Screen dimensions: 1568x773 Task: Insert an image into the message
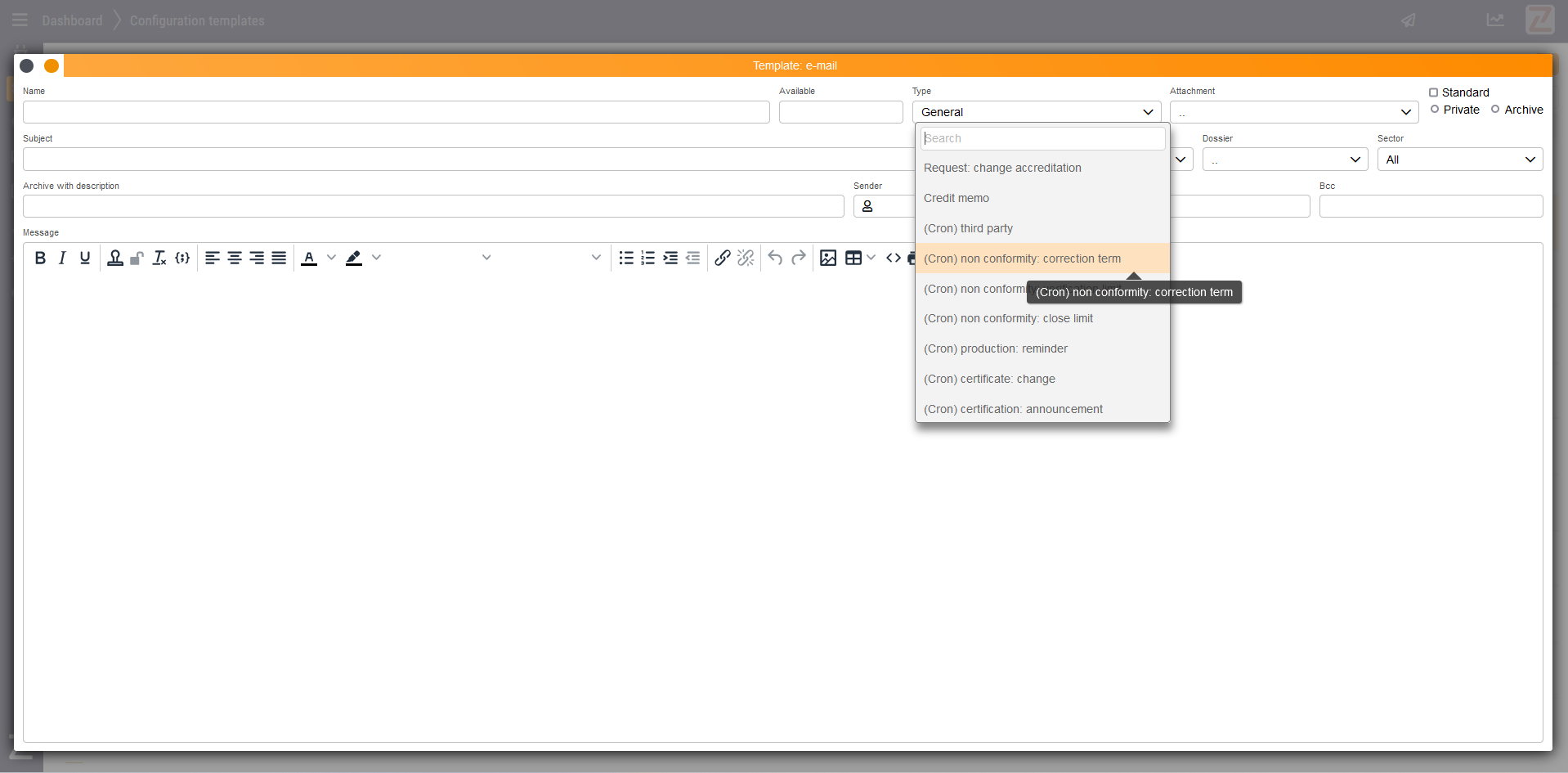pos(827,258)
